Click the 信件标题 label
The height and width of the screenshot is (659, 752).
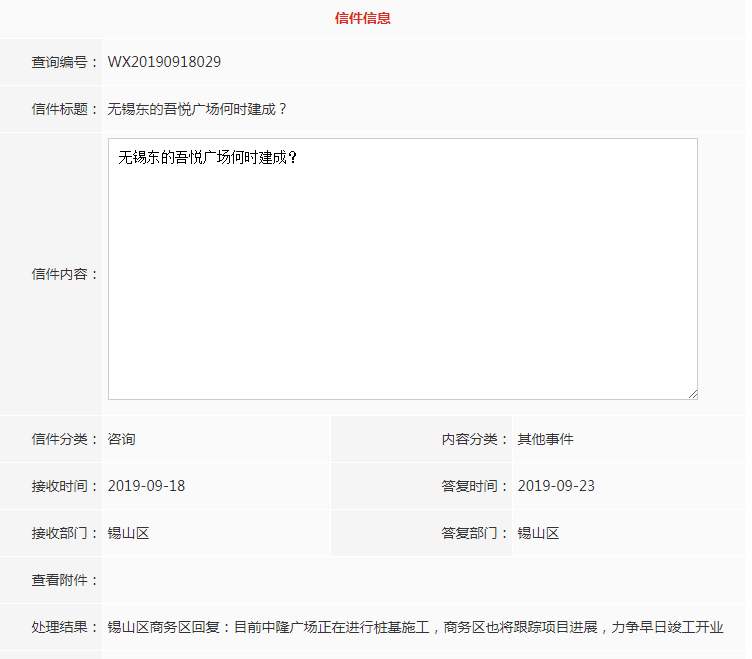click(x=65, y=109)
